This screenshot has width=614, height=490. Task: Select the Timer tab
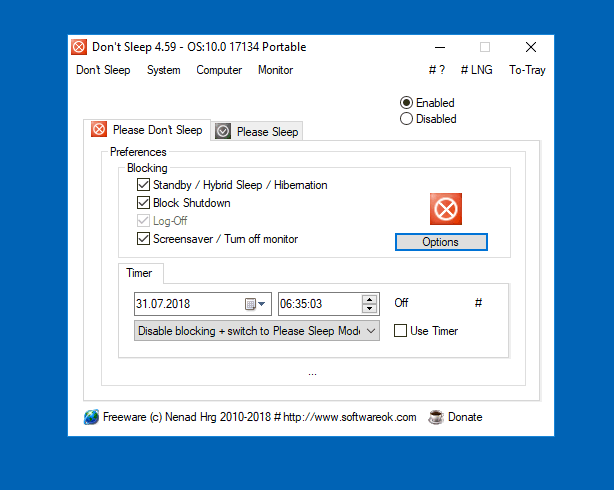pyautogui.click(x=141, y=273)
